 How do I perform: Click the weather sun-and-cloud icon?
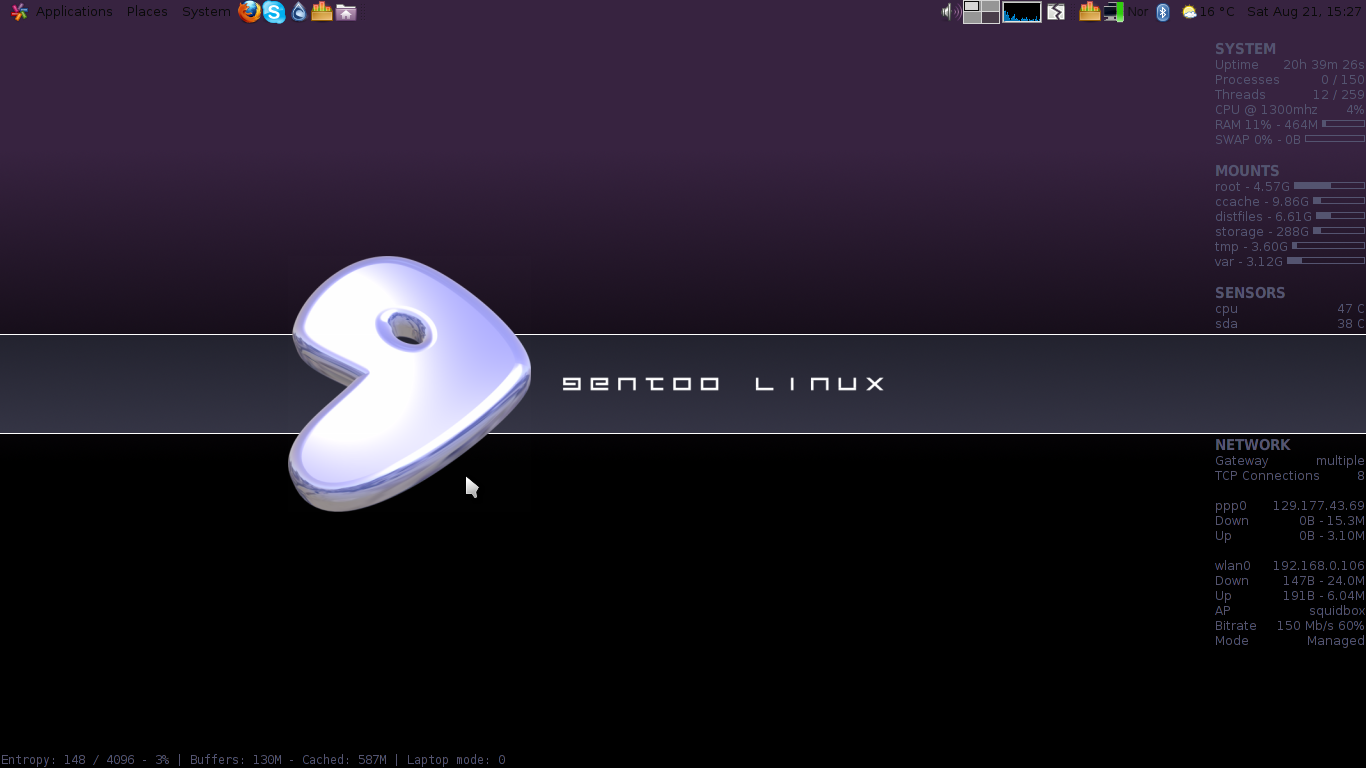click(x=1189, y=12)
